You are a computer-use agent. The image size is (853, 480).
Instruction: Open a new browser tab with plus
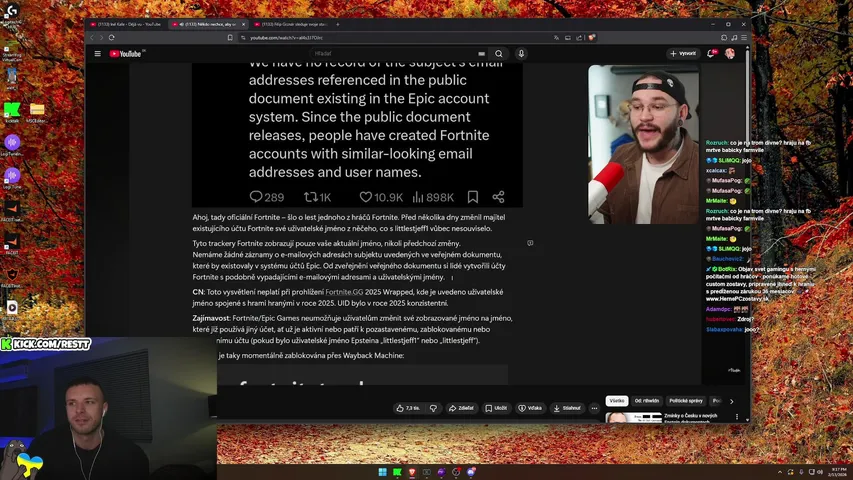click(x=338, y=24)
